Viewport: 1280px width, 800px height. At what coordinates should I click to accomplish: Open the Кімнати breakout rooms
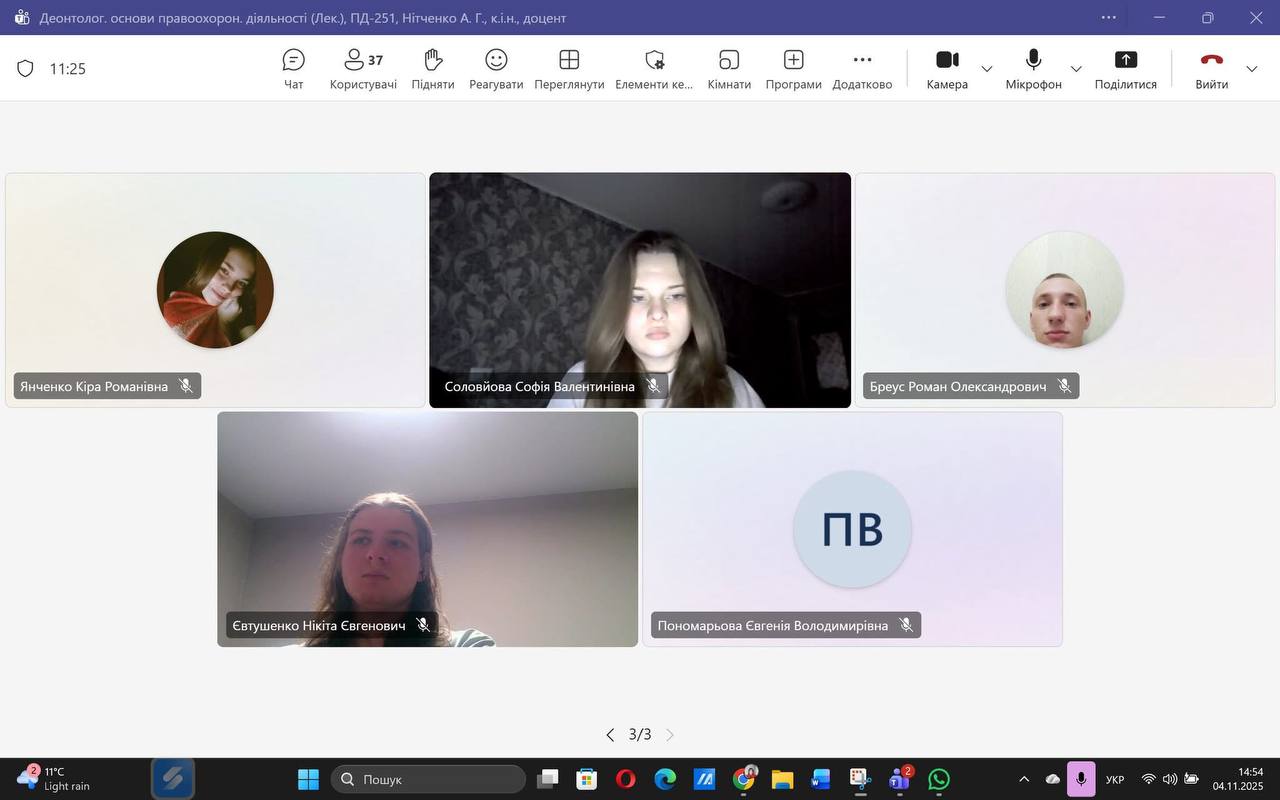[729, 69]
